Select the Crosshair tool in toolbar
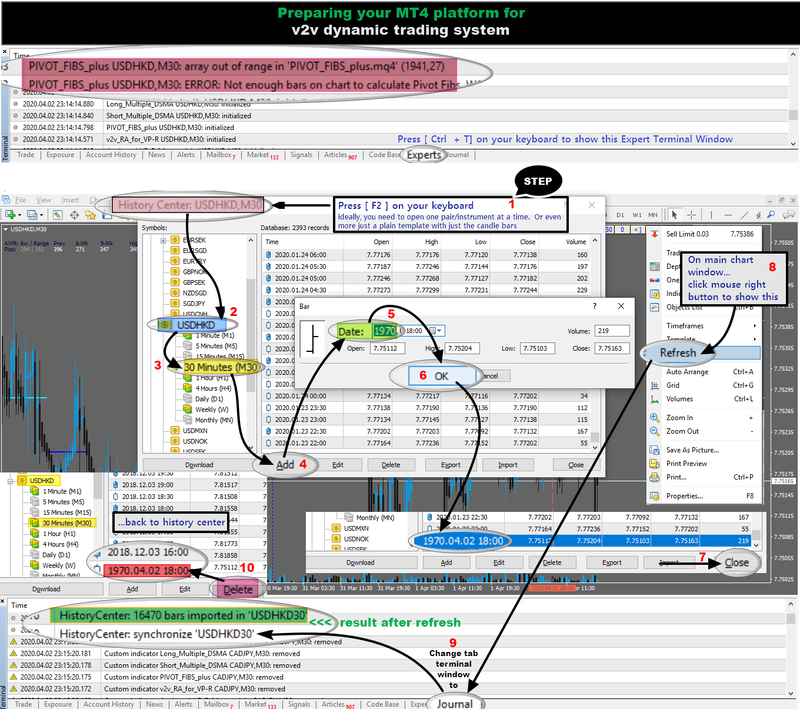Viewport: 800px width, 709px height. pos(691,215)
